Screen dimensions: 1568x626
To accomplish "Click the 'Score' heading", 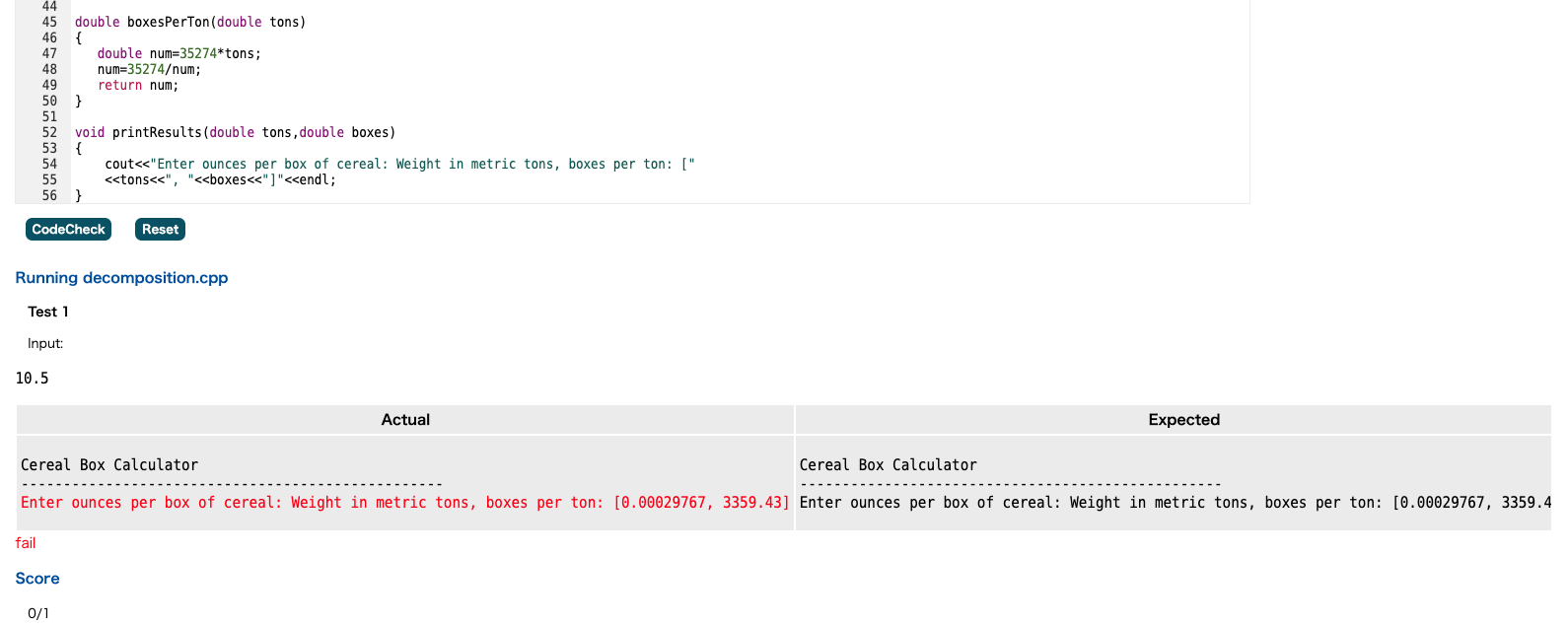I will (x=37, y=579).
